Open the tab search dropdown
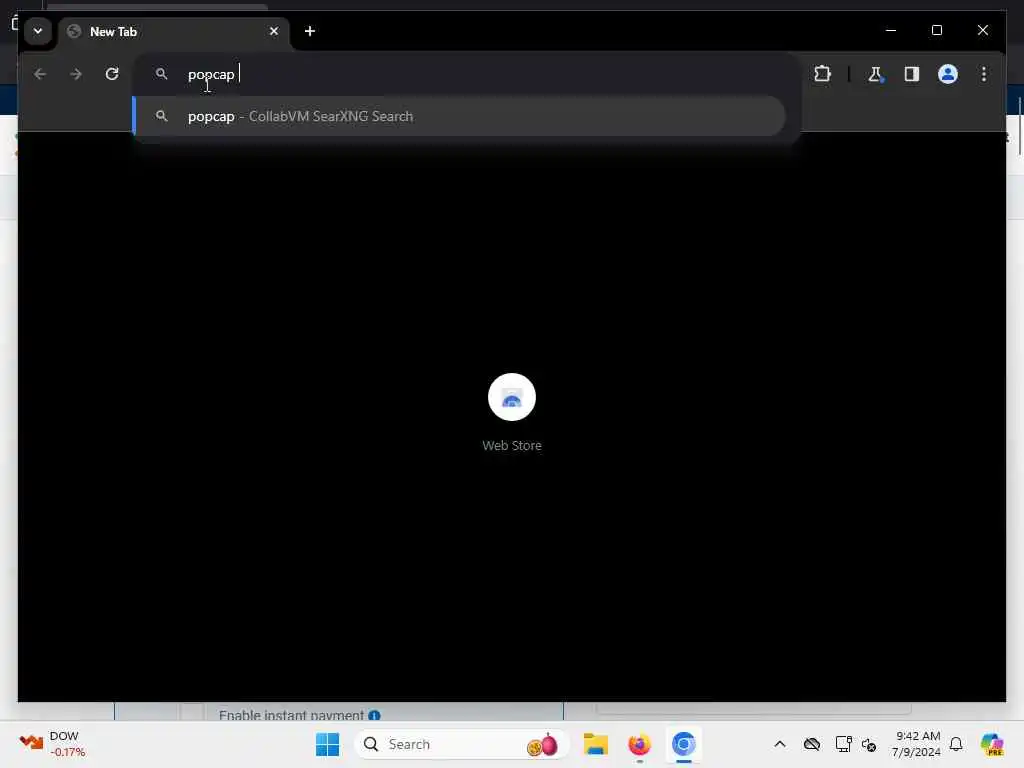Screen dimensions: 1024x768 (38, 31)
